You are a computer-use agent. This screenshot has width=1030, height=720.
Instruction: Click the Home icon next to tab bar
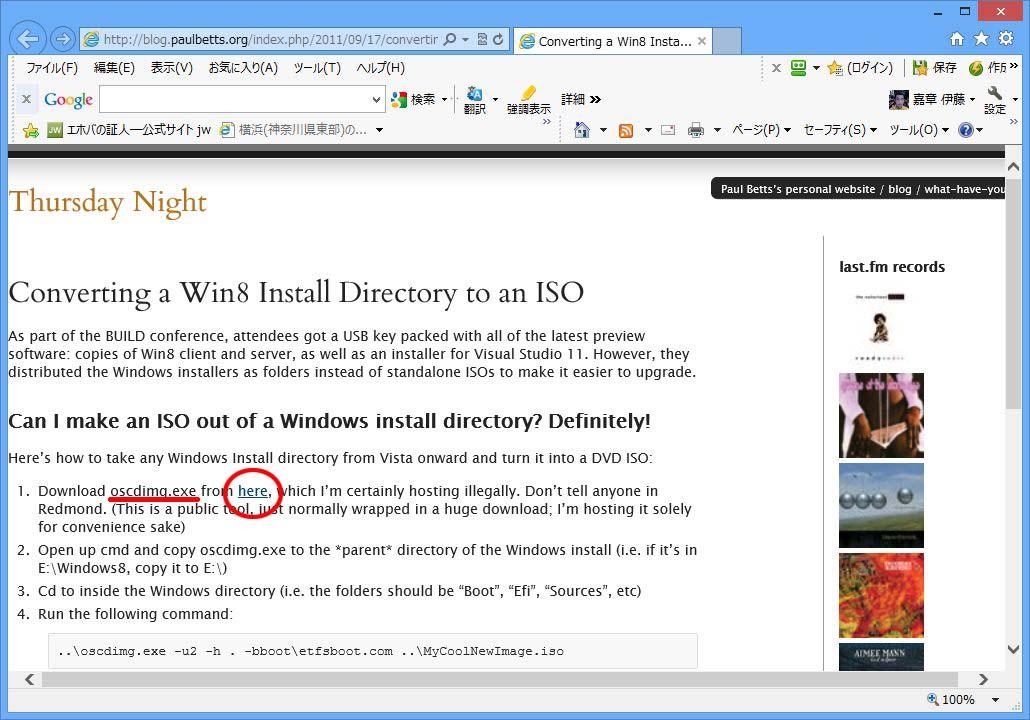click(x=957, y=39)
